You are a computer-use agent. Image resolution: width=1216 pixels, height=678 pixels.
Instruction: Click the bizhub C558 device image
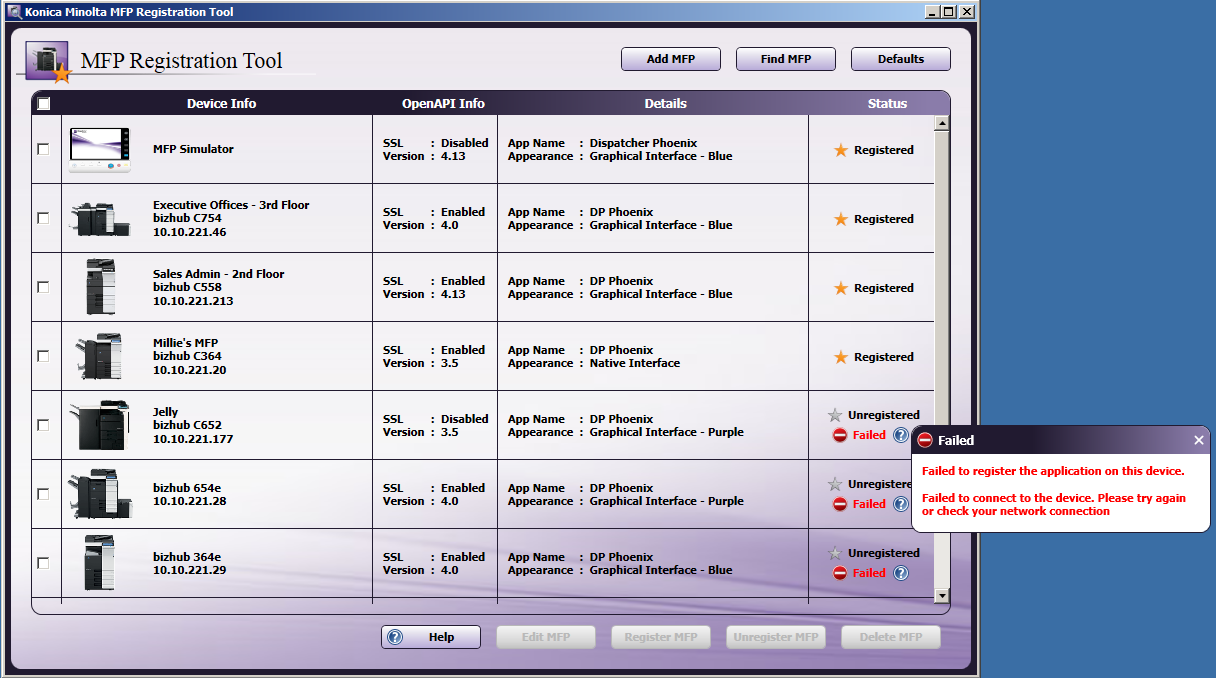click(x=100, y=287)
